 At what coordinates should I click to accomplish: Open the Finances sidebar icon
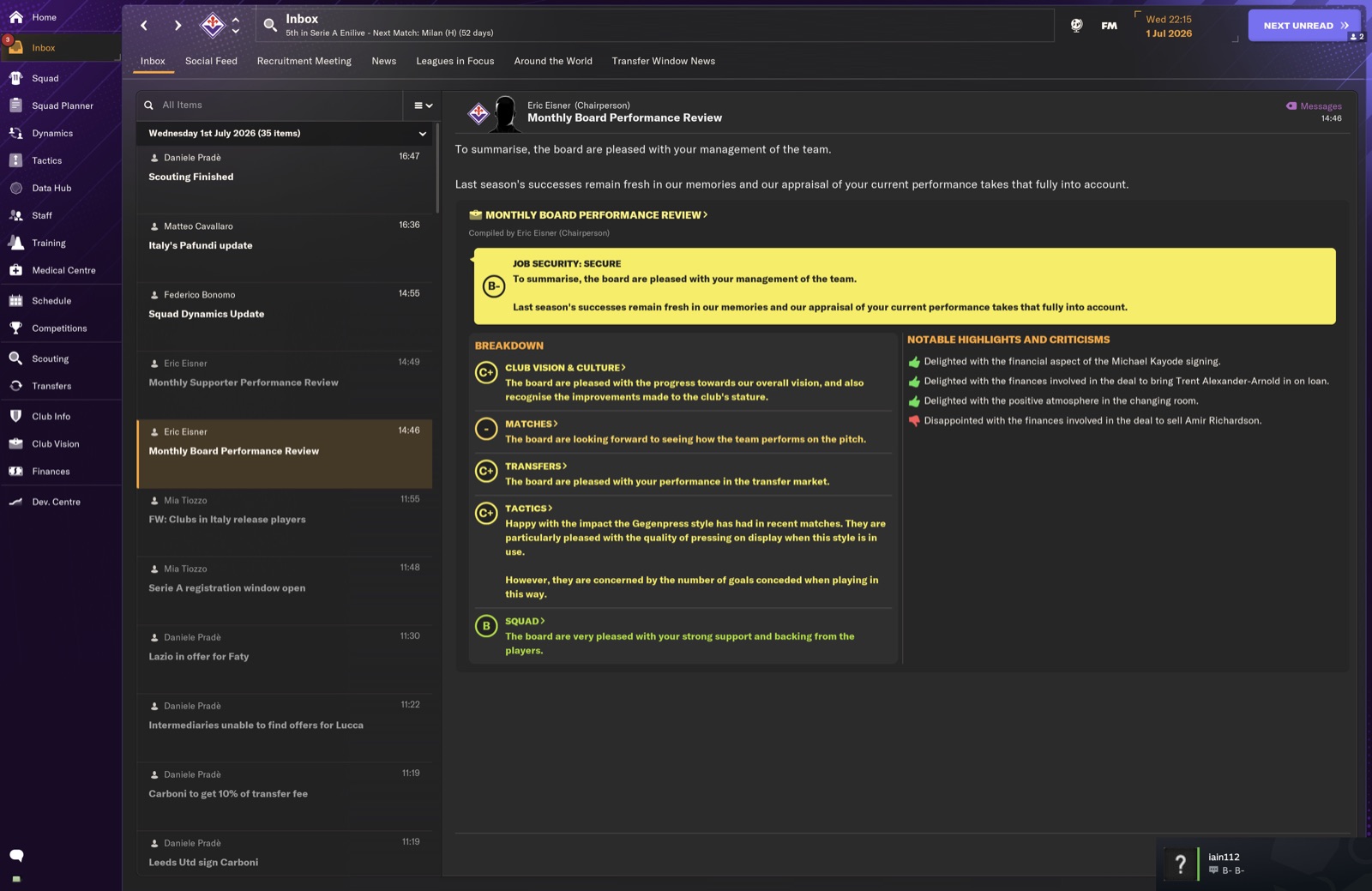pyautogui.click(x=15, y=471)
